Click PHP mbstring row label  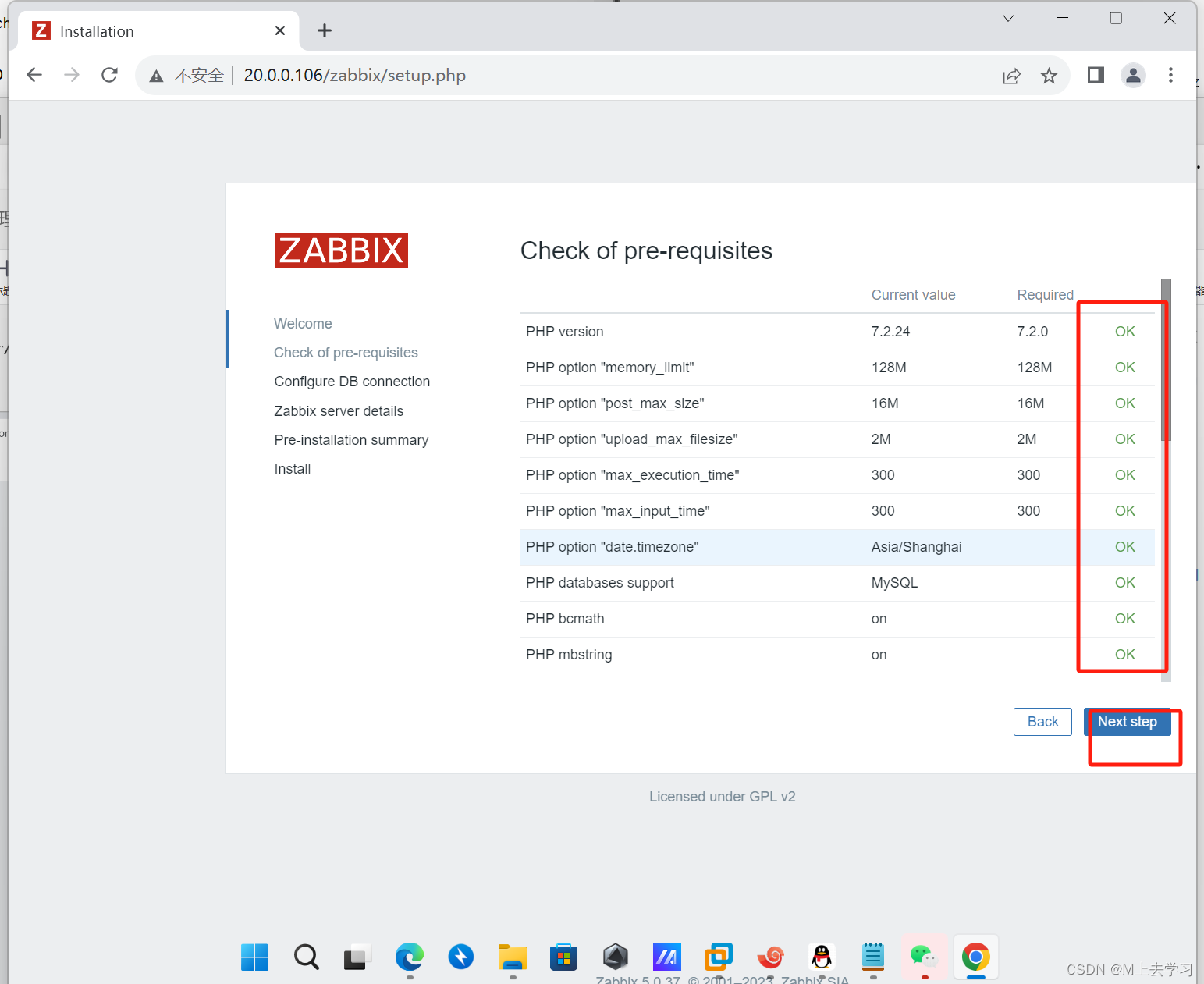(x=569, y=655)
